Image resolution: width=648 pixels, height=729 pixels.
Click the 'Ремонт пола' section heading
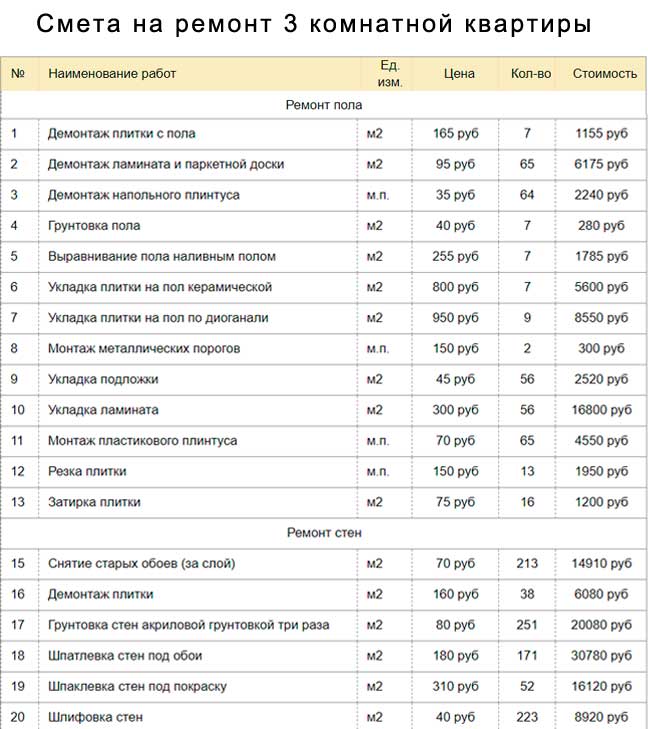[323, 104]
